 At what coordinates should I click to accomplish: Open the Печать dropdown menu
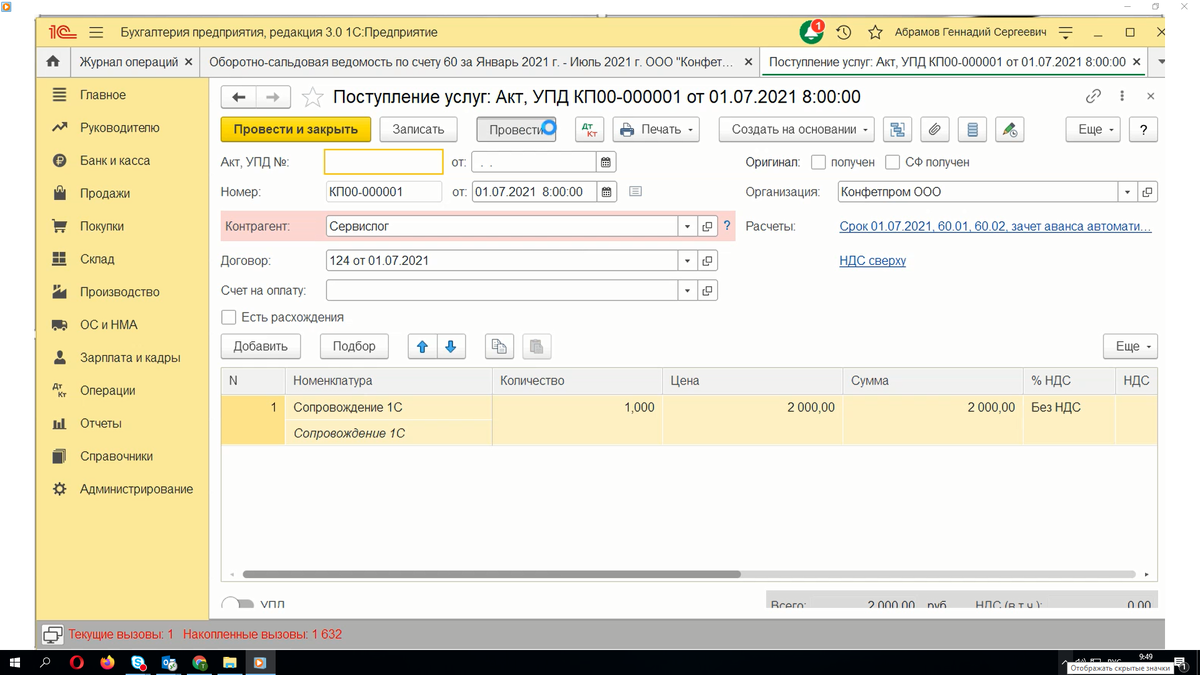tap(657, 129)
